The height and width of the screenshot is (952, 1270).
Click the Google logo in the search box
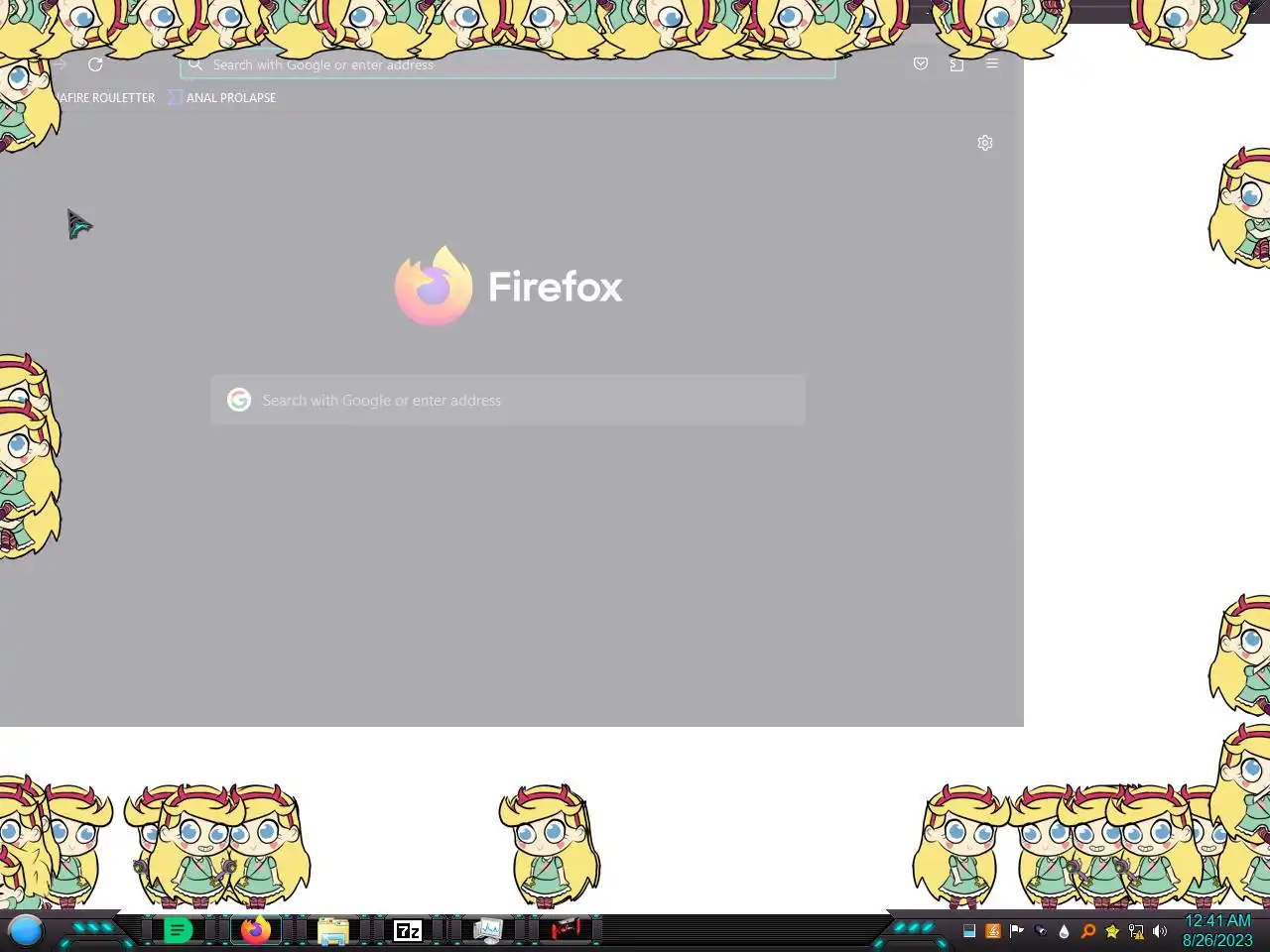point(239,400)
